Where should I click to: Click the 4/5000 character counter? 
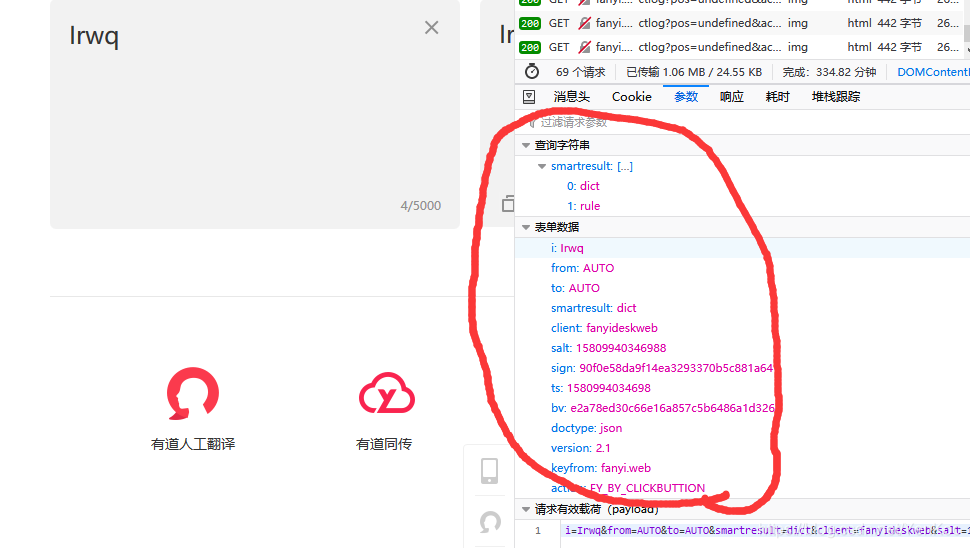point(421,205)
